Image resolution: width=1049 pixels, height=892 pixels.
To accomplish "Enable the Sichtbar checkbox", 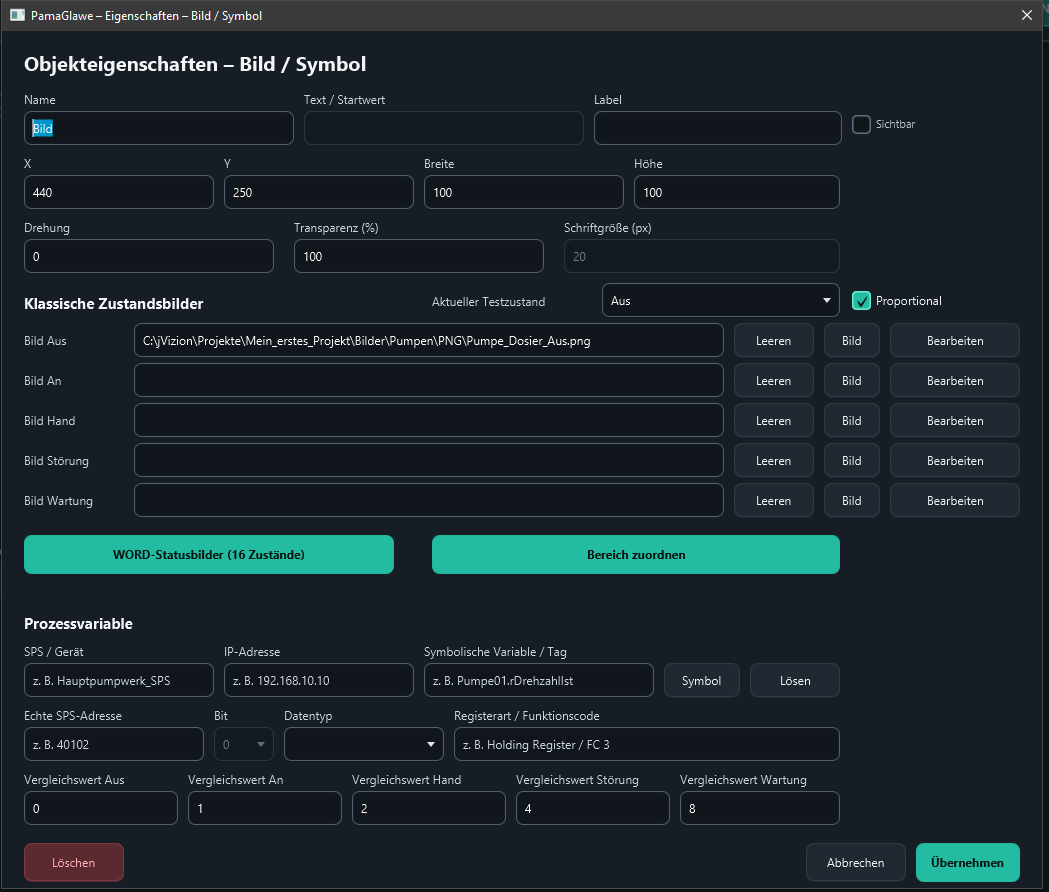I will click(861, 124).
